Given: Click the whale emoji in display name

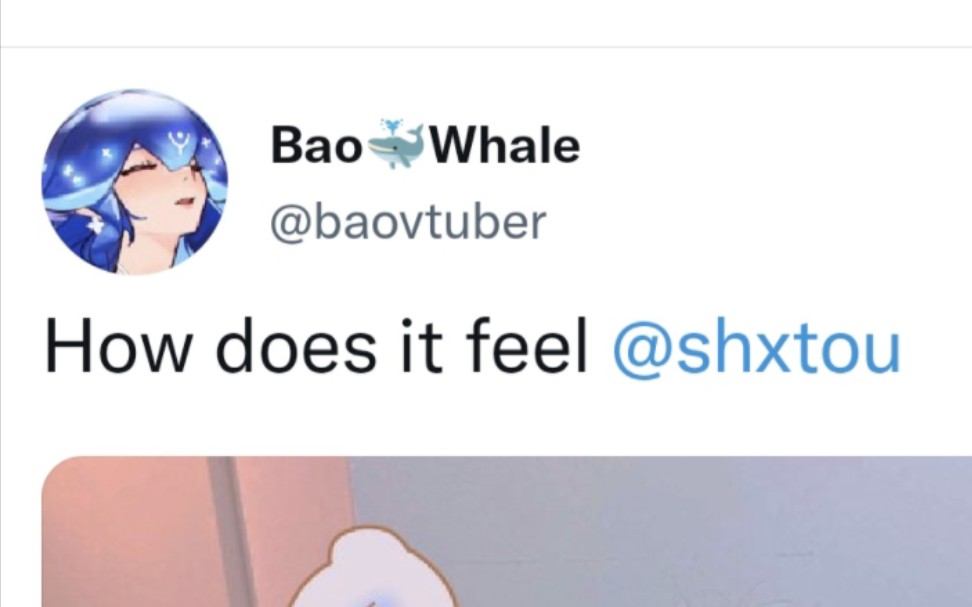Looking at the screenshot, I should point(396,144).
